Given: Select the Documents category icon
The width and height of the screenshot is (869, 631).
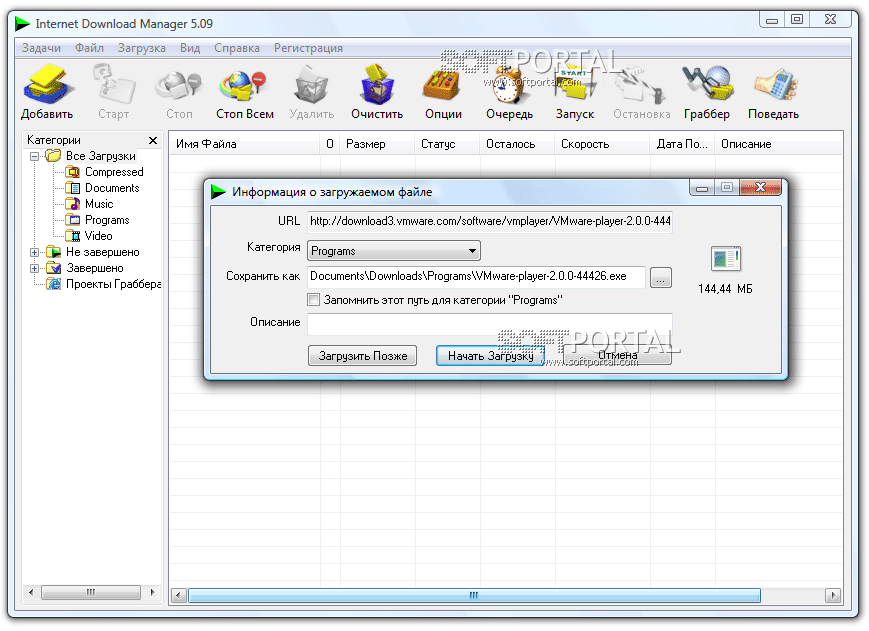Looking at the screenshot, I should tap(73, 188).
